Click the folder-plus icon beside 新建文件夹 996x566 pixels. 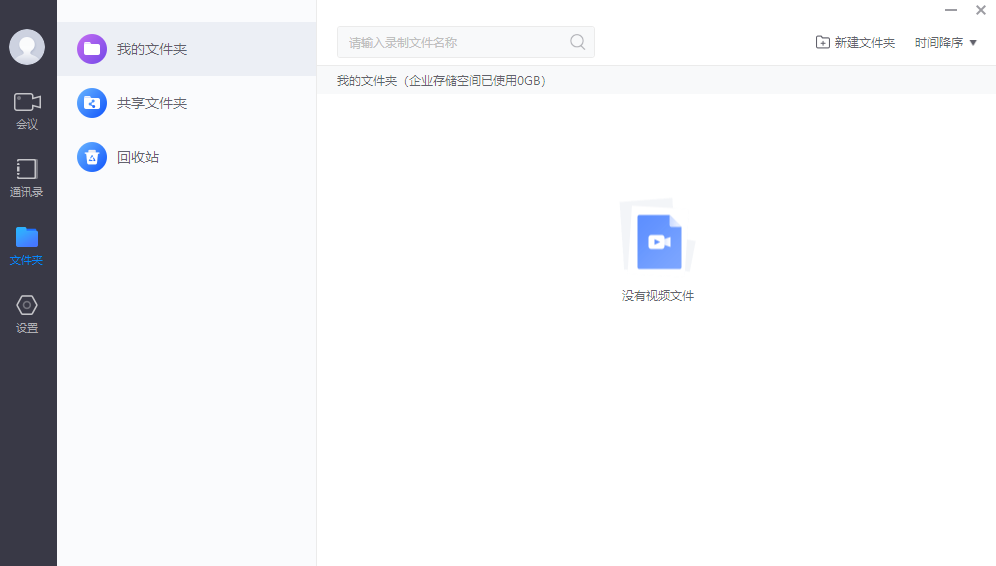point(822,43)
